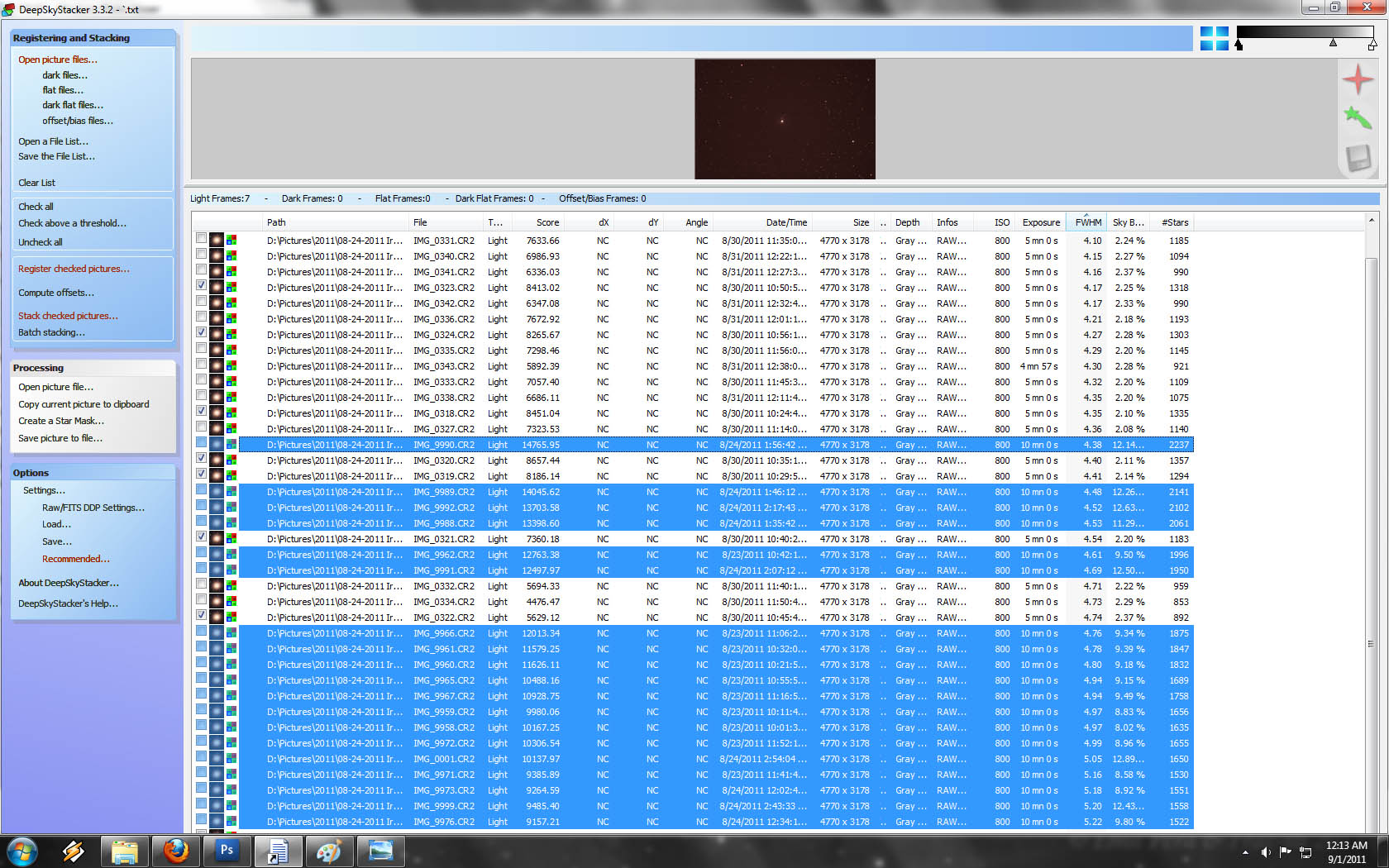This screenshot has width=1389, height=868.
Task: Select the green comet editing mode icon
Action: pyautogui.click(x=1358, y=118)
